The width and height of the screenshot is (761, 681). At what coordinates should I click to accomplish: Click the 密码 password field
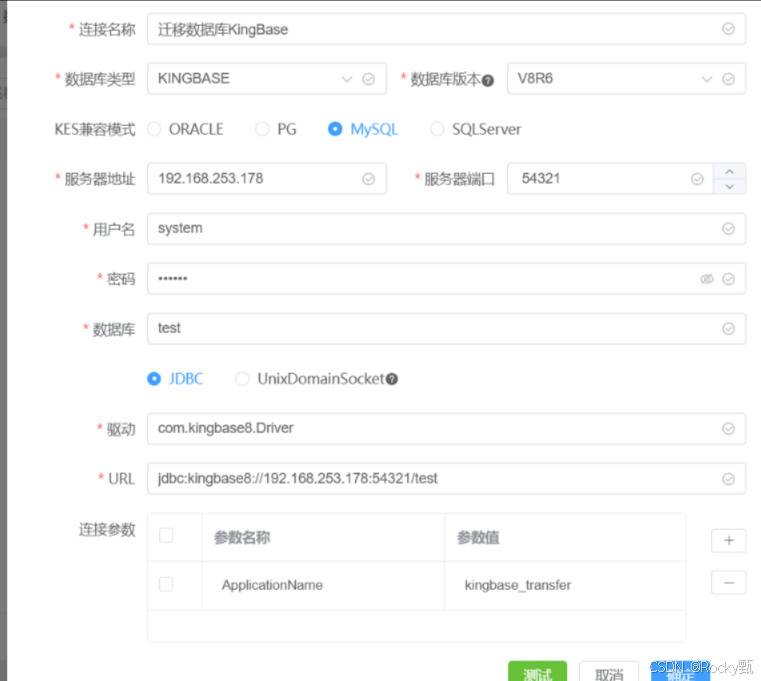tap(446, 279)
